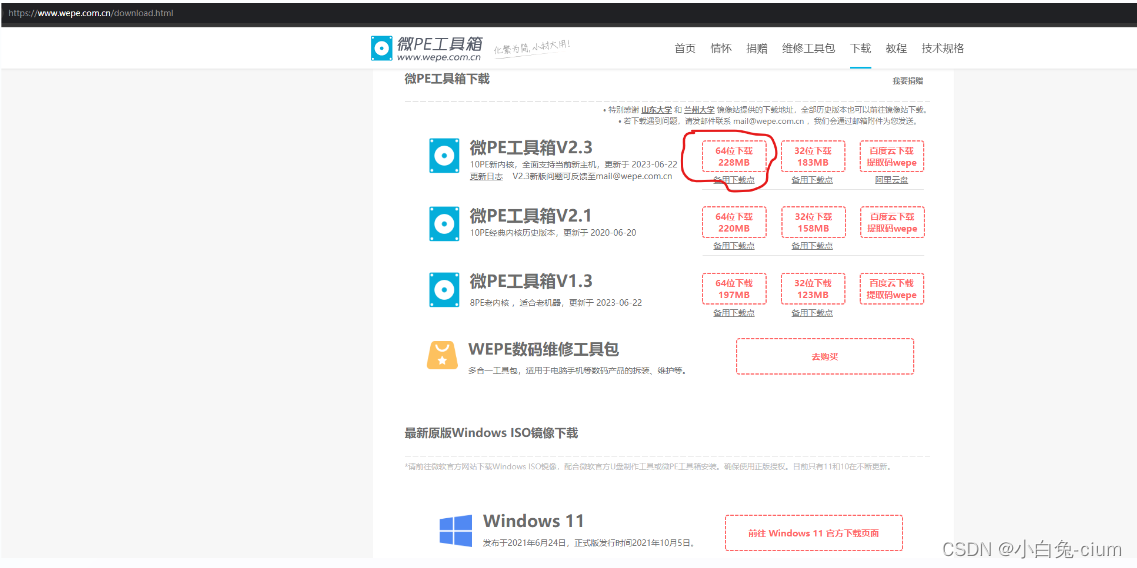Click 前往 Windows 11 官方下载页面 button
Viewport: 1137px width, 568px height.
point(814,533)
